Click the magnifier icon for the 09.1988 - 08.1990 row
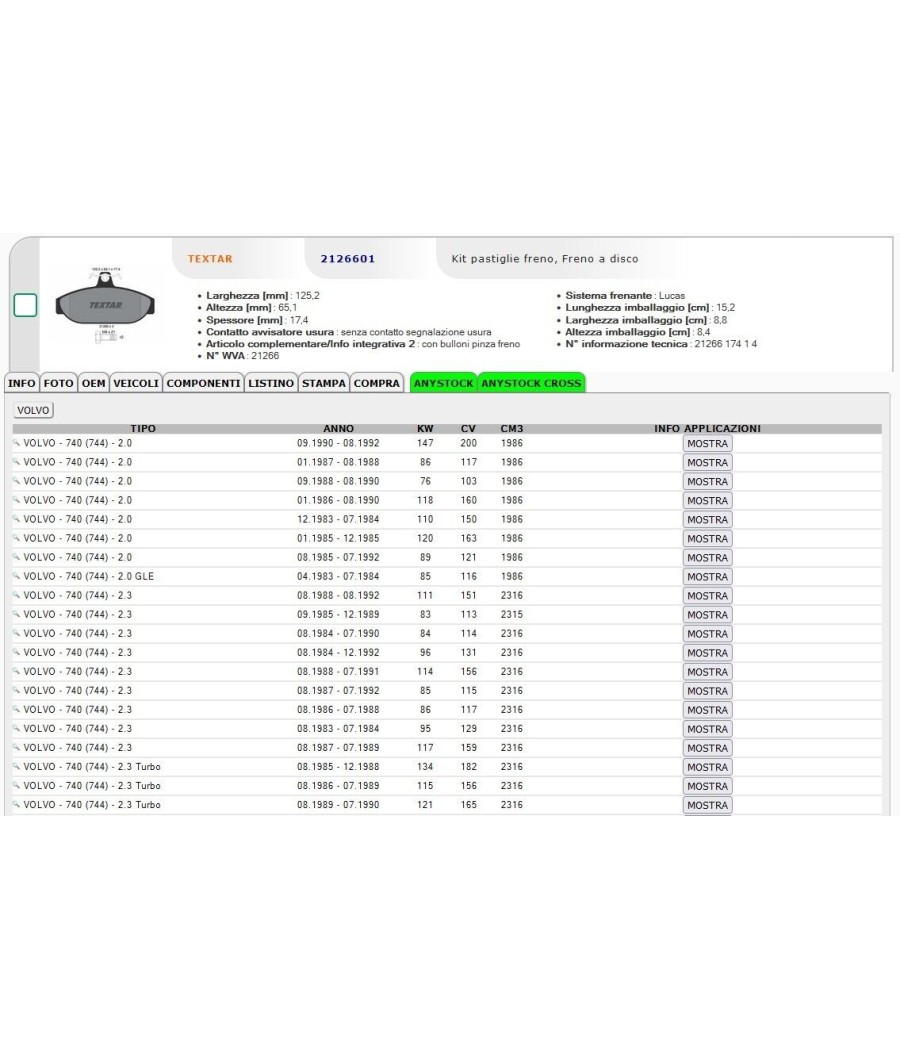Viewport: 900px width, 1050px height. [16, 480]
